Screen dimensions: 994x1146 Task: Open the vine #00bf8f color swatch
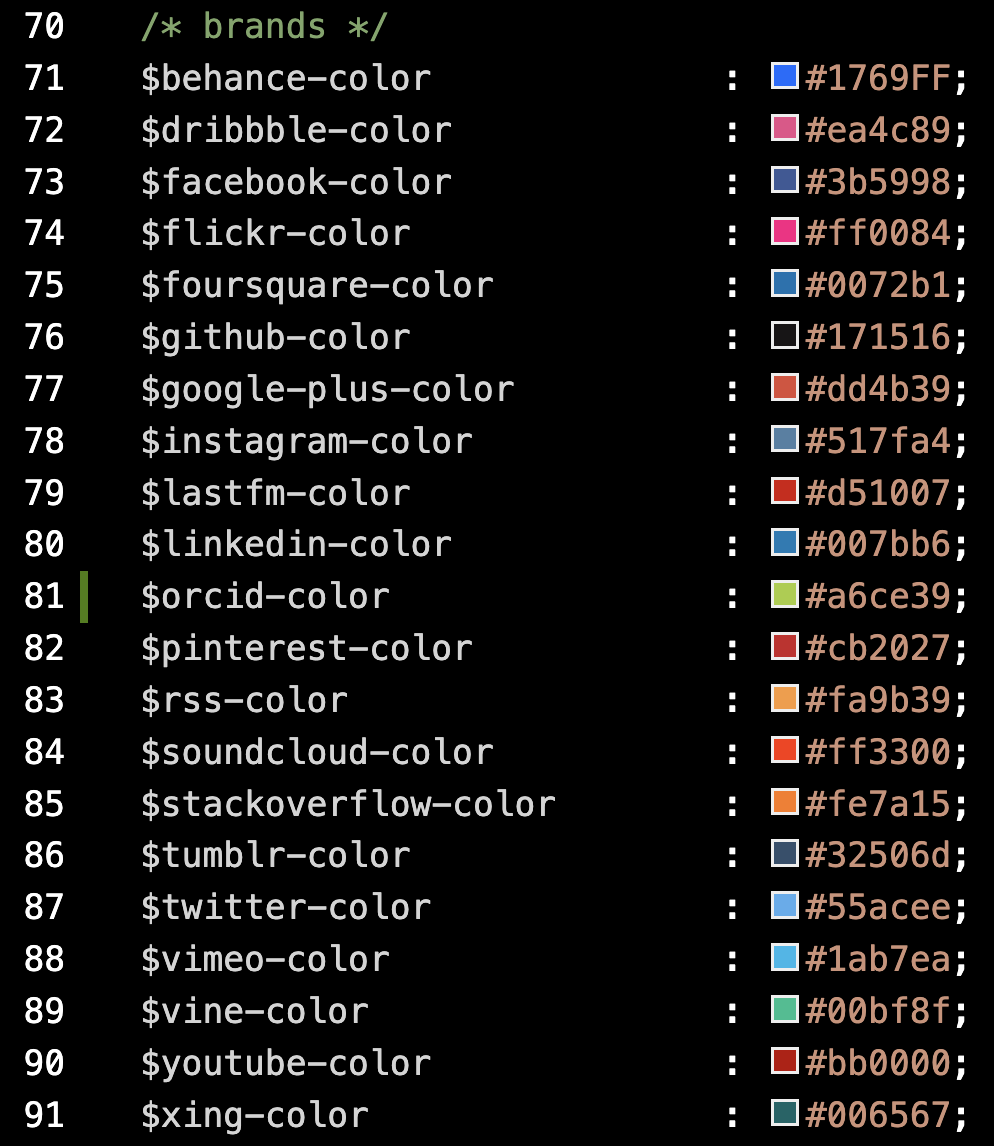coord(785,1009)
